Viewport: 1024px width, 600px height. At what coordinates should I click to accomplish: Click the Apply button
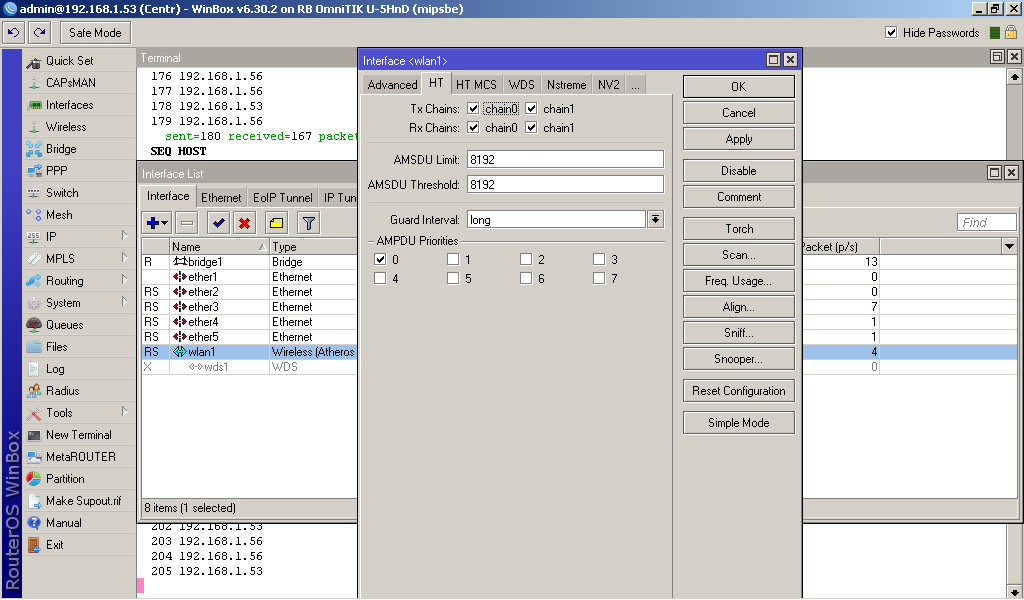tap(739, 139)
